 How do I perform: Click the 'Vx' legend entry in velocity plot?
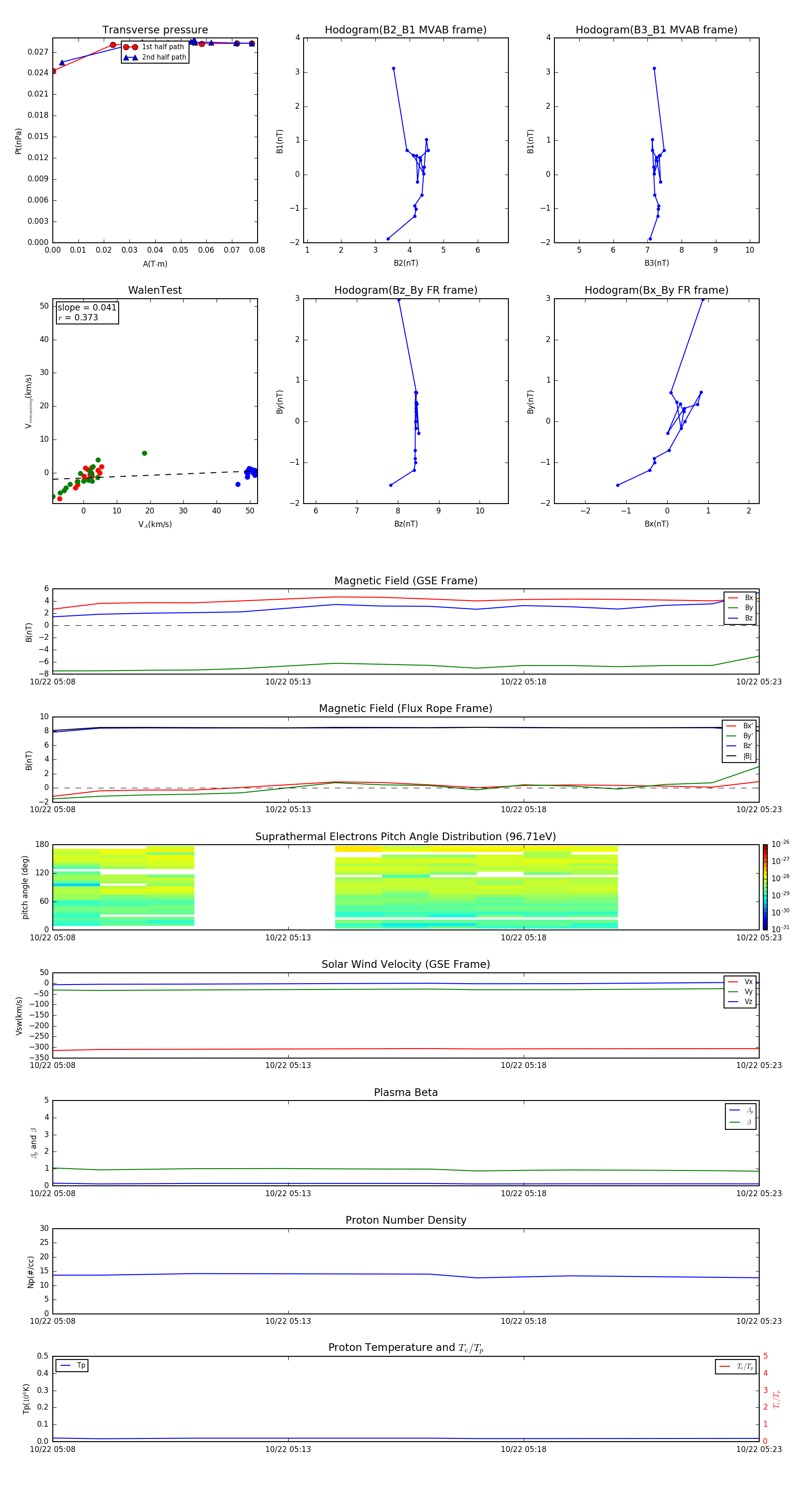point(740,981)
